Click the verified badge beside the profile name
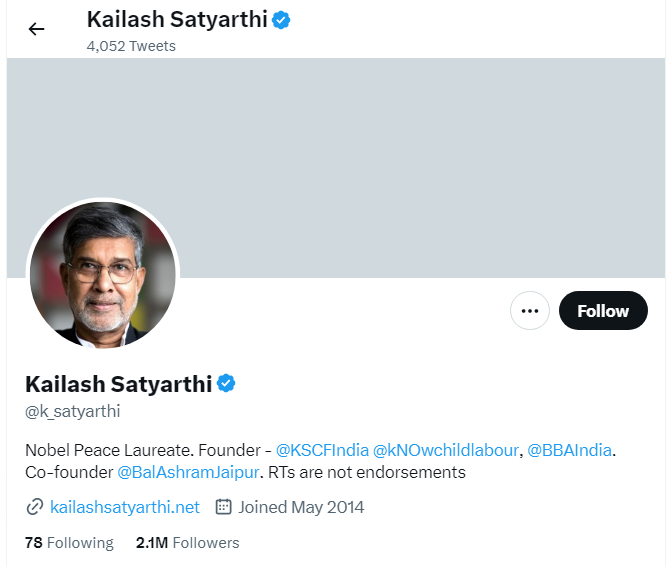 click(x=227, y=383)
